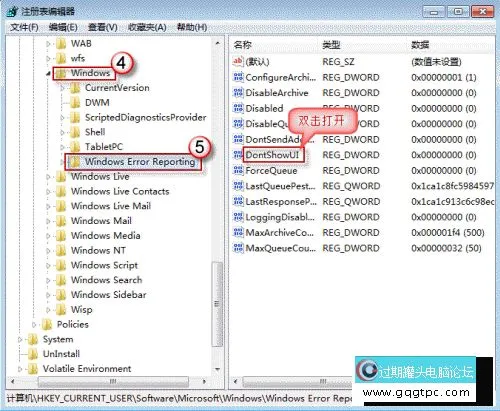This screenshot has height=411, width=500.
Task: Click the Windows Error Reporting folder icon
Action: [x=75, y=162]
